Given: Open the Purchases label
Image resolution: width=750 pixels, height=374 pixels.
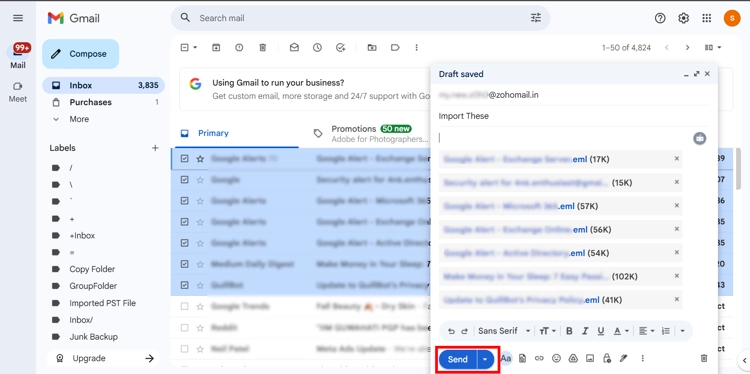Looking at the screenshot, I should [103, 102].
